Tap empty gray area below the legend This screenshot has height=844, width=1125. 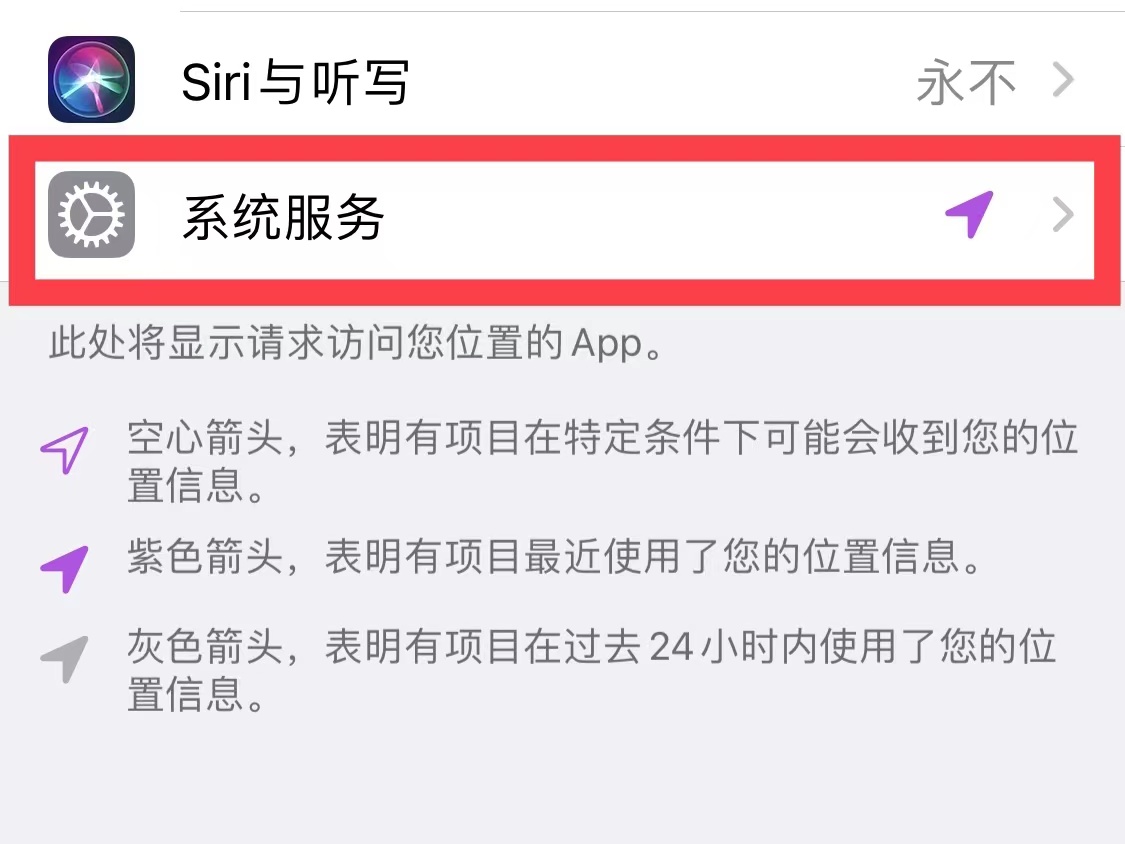(562, 782)
